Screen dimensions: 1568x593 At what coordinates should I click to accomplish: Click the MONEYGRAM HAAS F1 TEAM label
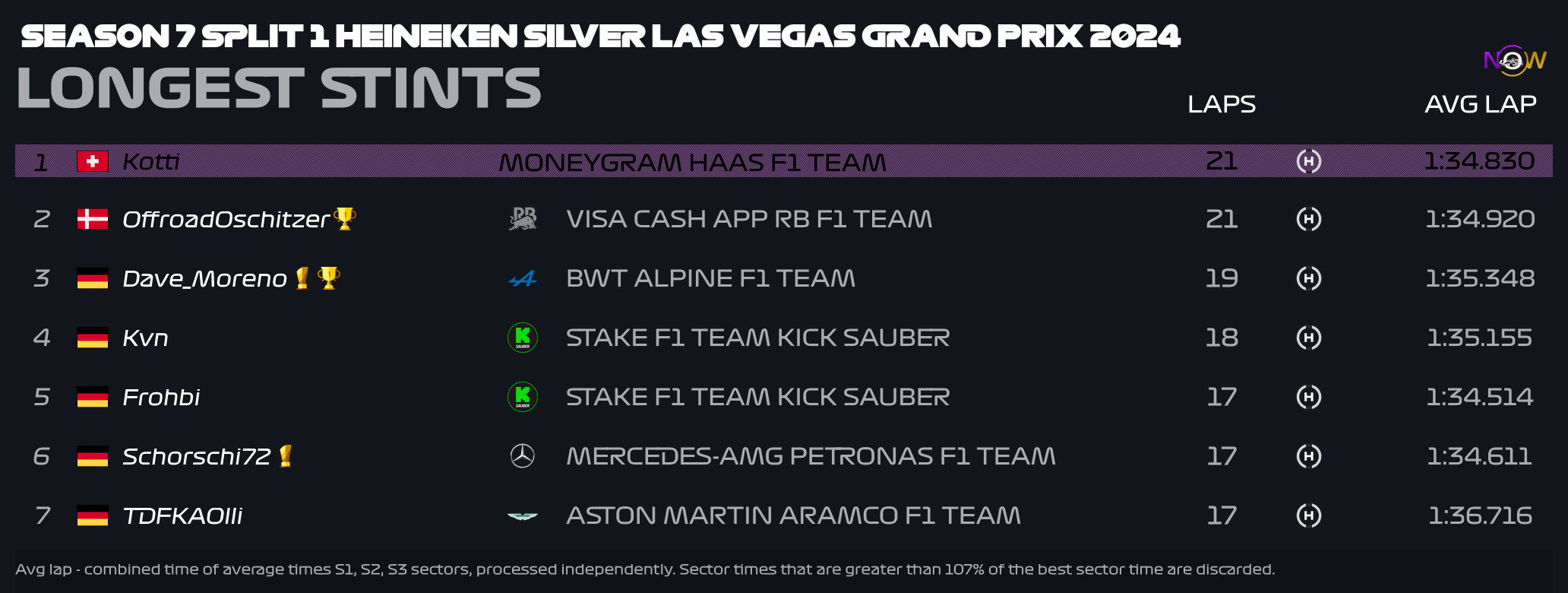click(x=693, y=163)
